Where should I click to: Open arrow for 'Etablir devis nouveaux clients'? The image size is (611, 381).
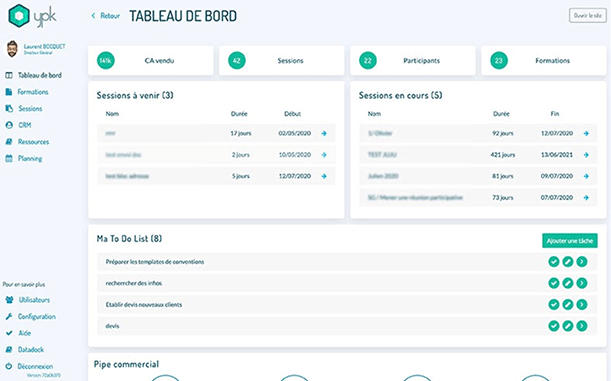(x=582, y=305)
